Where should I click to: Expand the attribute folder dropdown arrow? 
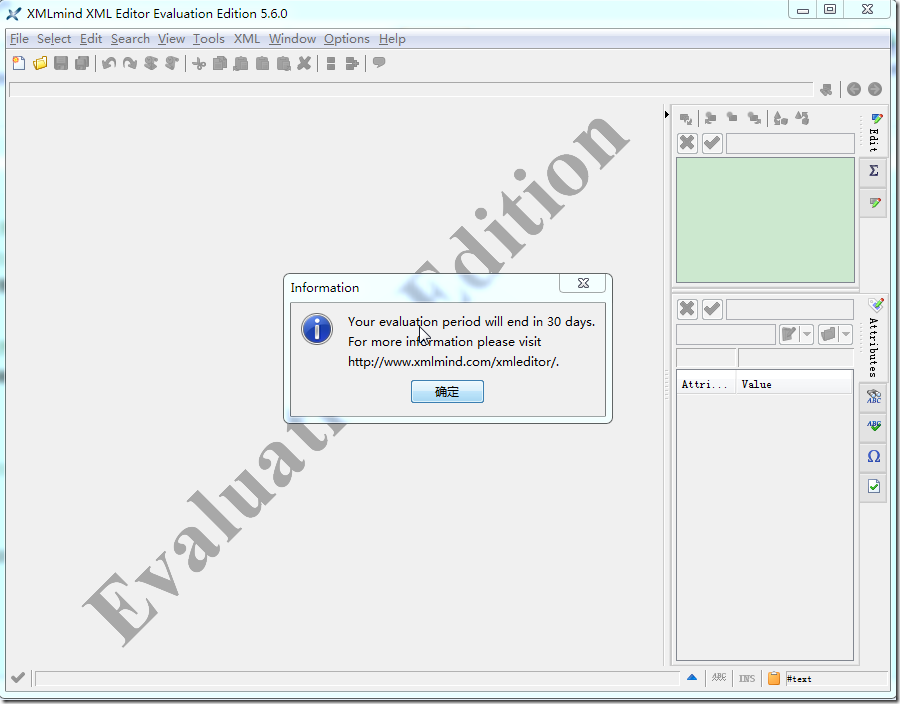coord(845,334)
